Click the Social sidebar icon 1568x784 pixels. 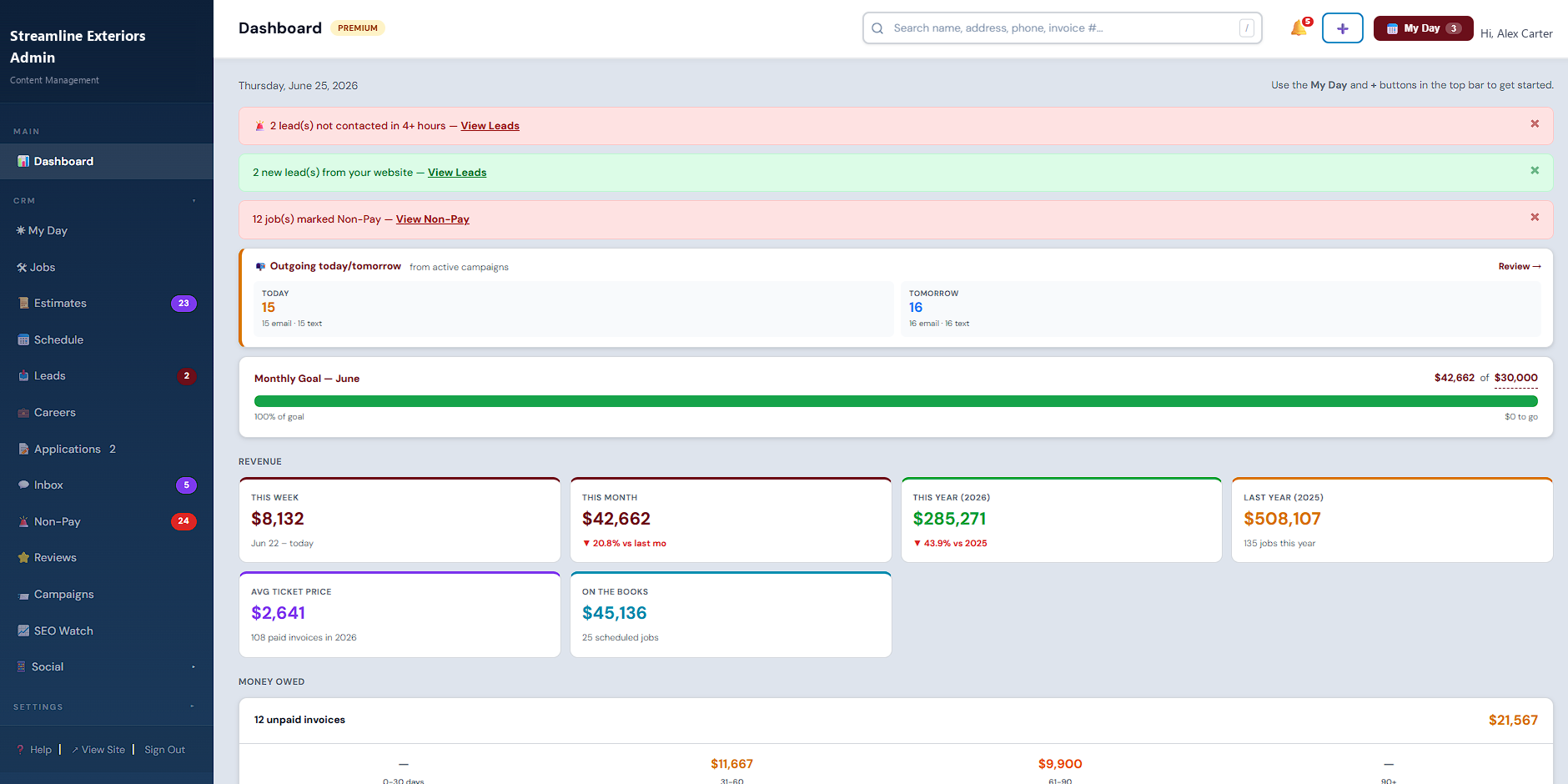pos(22,666)
